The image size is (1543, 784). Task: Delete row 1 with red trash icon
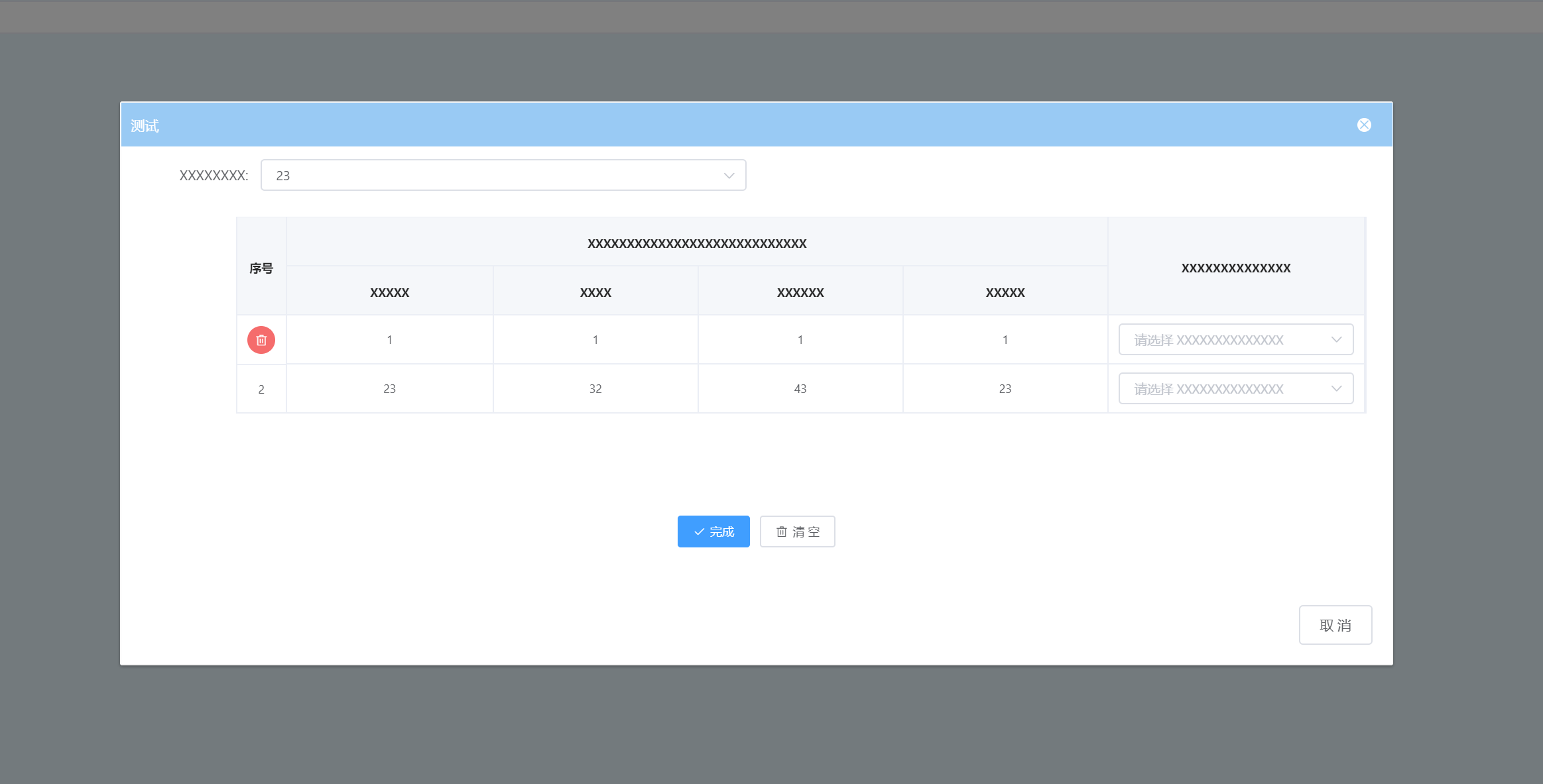click(261, 340)
